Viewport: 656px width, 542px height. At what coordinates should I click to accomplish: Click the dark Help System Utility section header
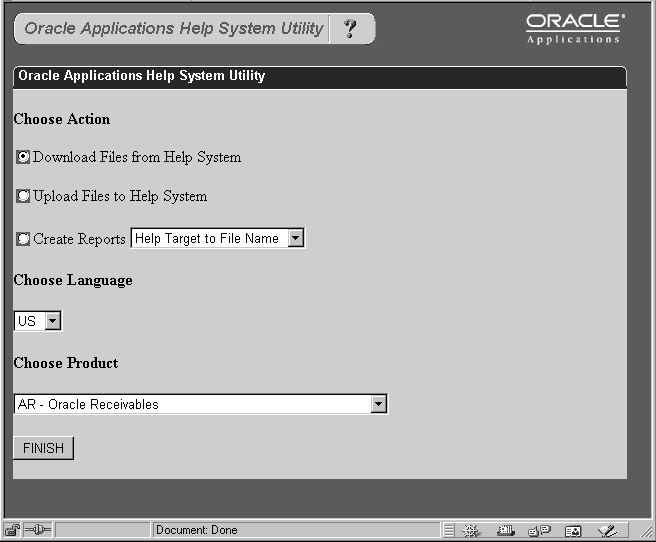(x=320, y=77)
